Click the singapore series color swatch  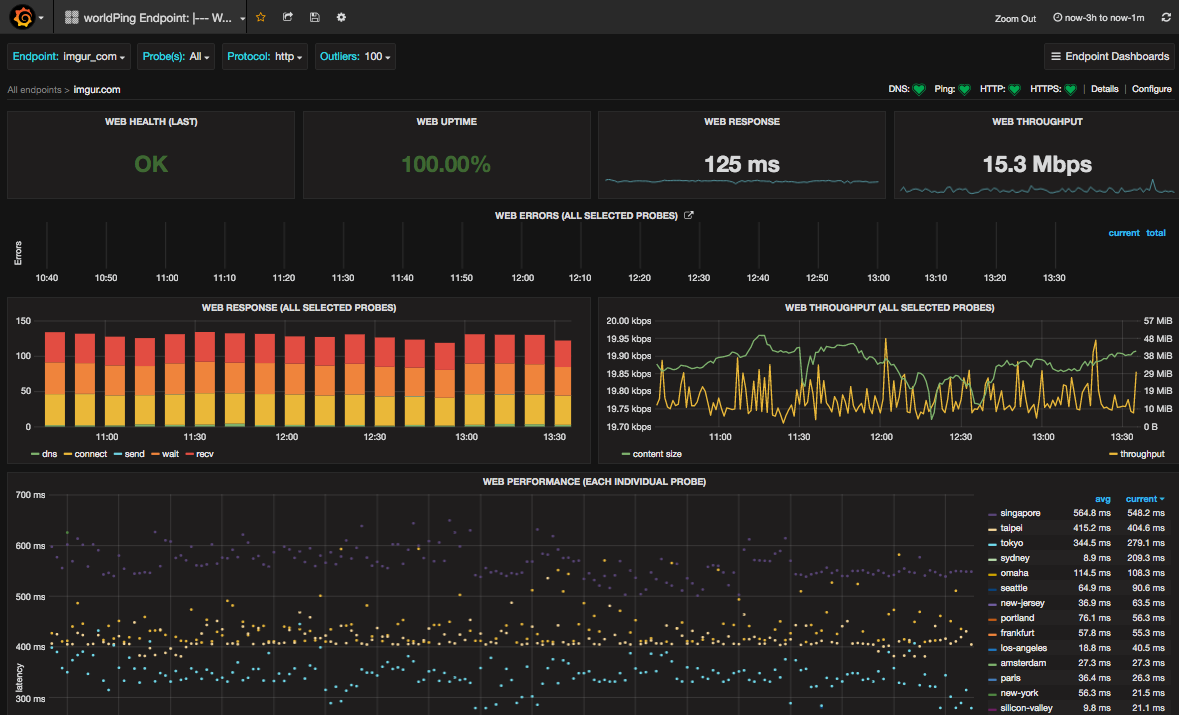[x=991, y=513]
